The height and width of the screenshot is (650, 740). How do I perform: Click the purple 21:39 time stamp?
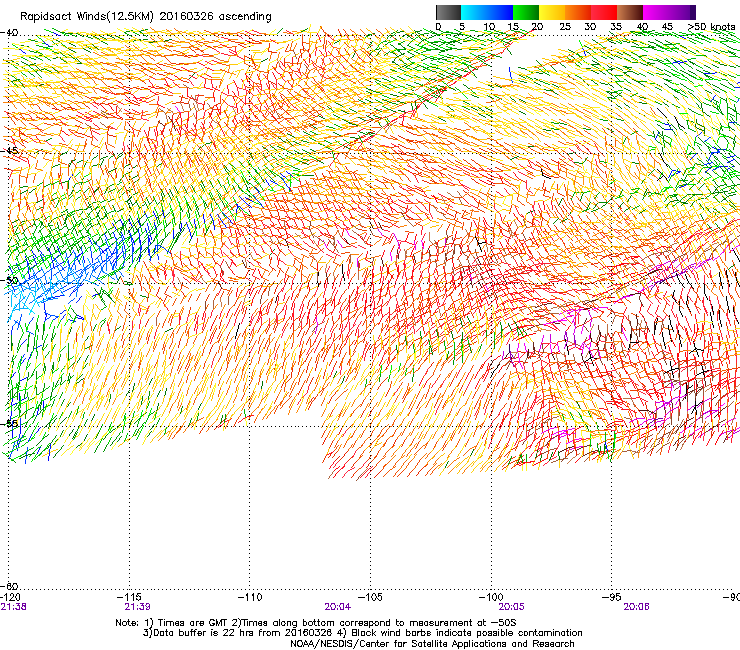tap(137, 607)
